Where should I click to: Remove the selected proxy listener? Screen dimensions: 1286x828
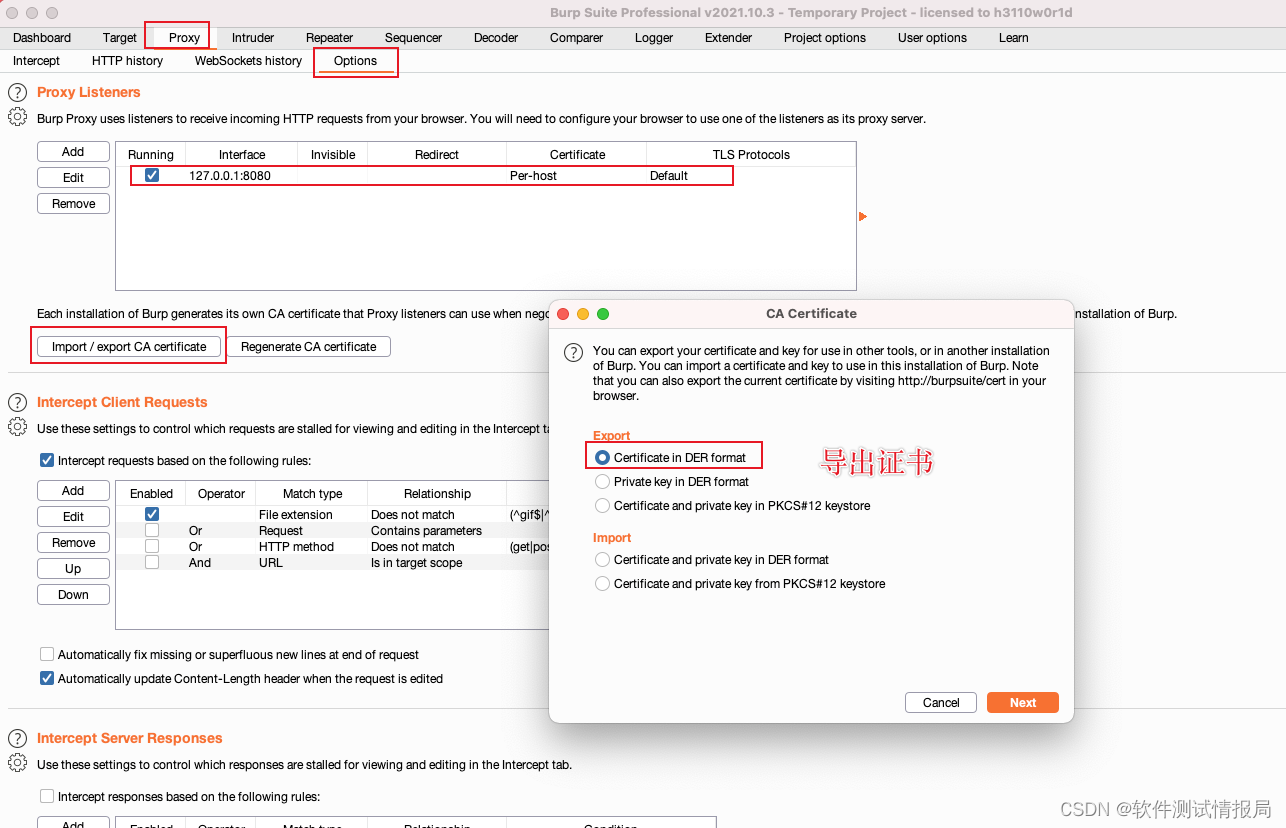(73, 204)
